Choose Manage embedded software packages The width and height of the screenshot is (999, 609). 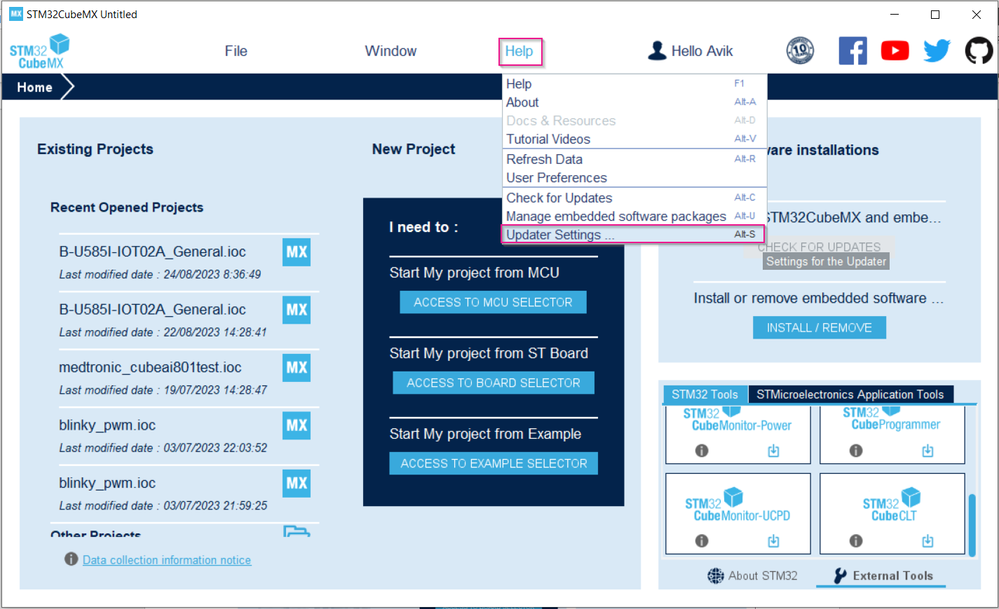tap(634, 217)
